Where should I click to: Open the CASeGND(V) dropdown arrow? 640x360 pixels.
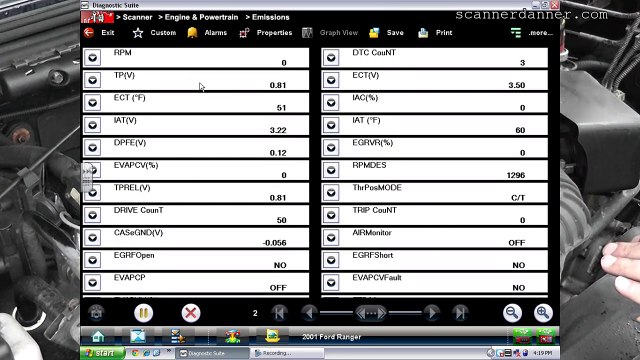[x=93, y=237]
